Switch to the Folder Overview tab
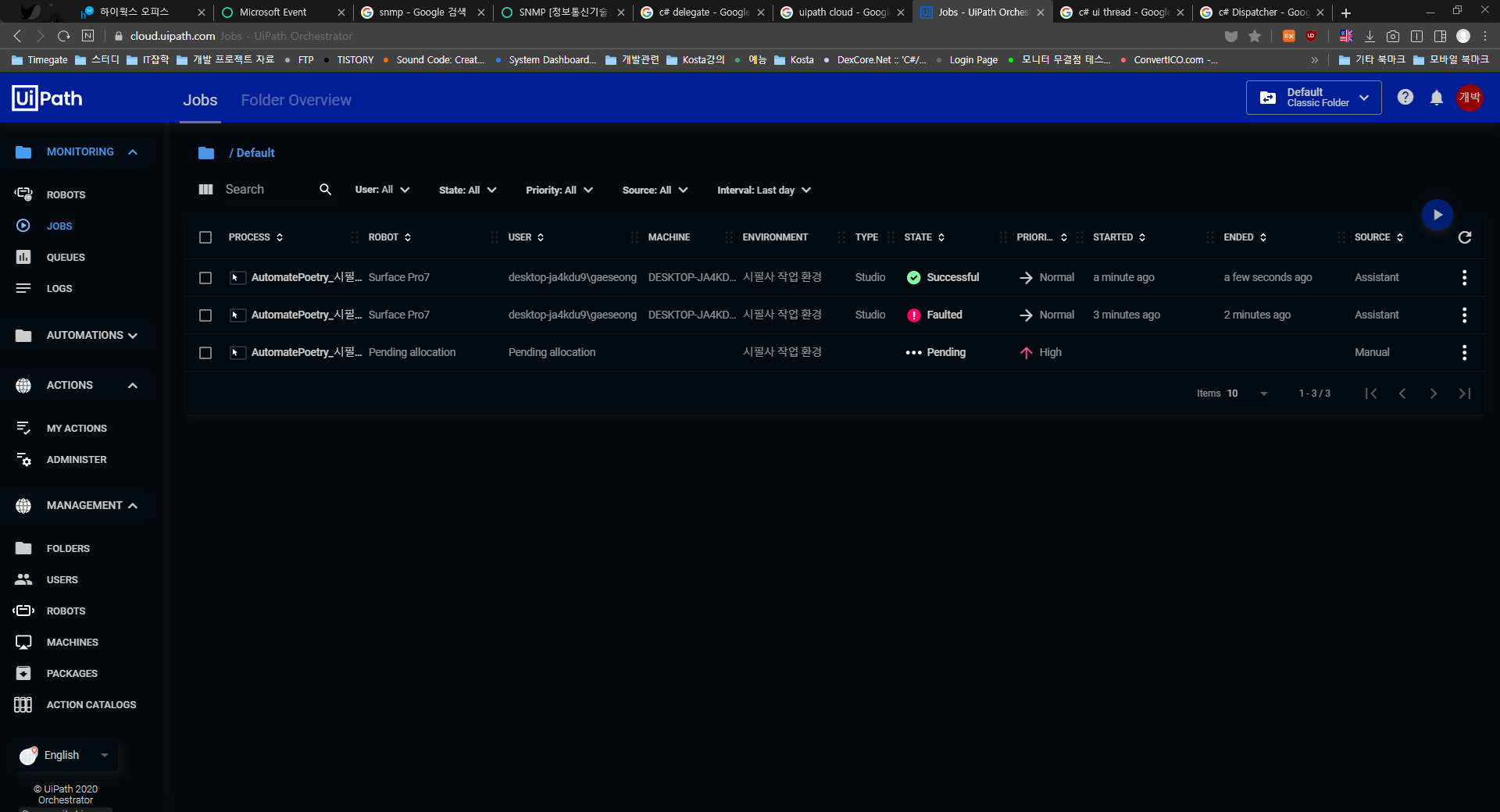The height and width of the screenshot is (812, 1500). 296,100
